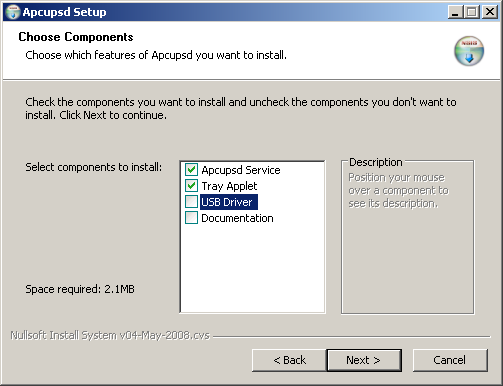Select the highlighted USB Driver label
The width and height of the screenshot is (503, 386).
point(229,202)
